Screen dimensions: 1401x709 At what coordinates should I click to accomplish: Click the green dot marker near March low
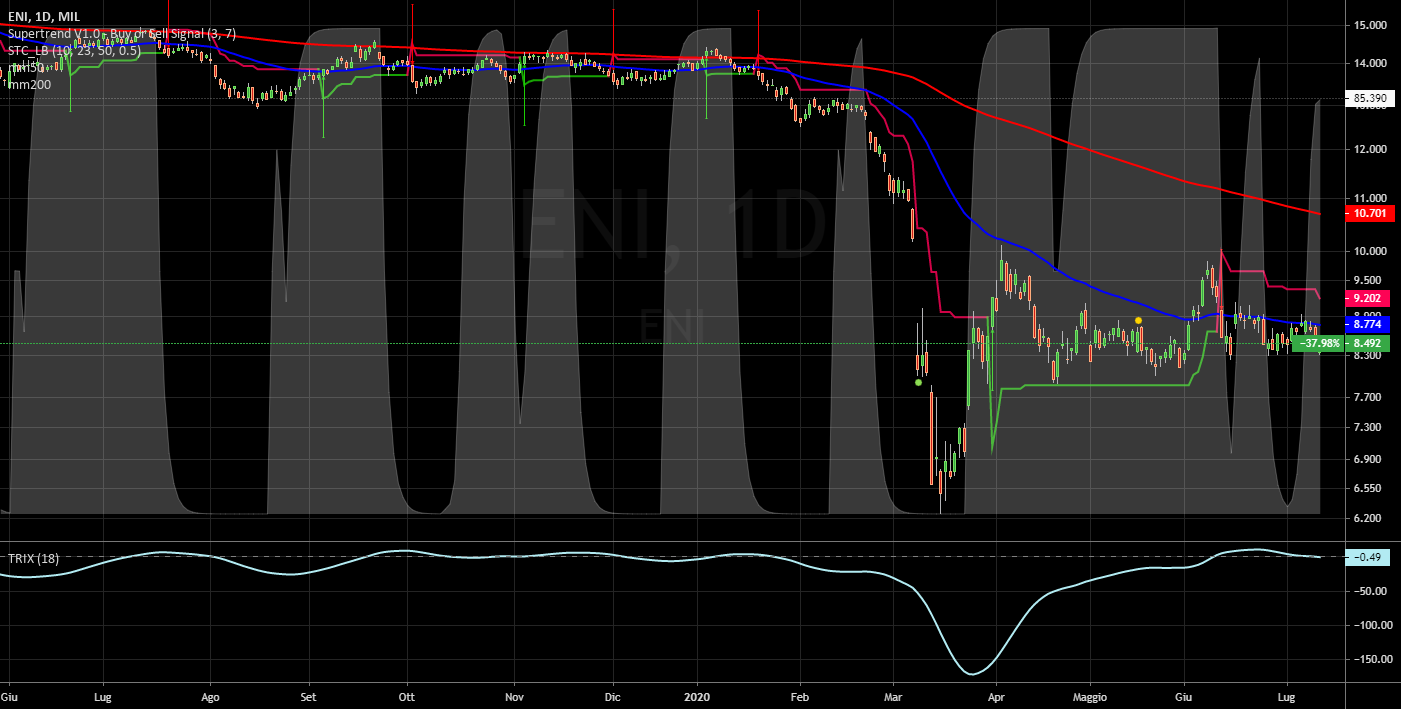pyautogui.click(x=918, y=382)
